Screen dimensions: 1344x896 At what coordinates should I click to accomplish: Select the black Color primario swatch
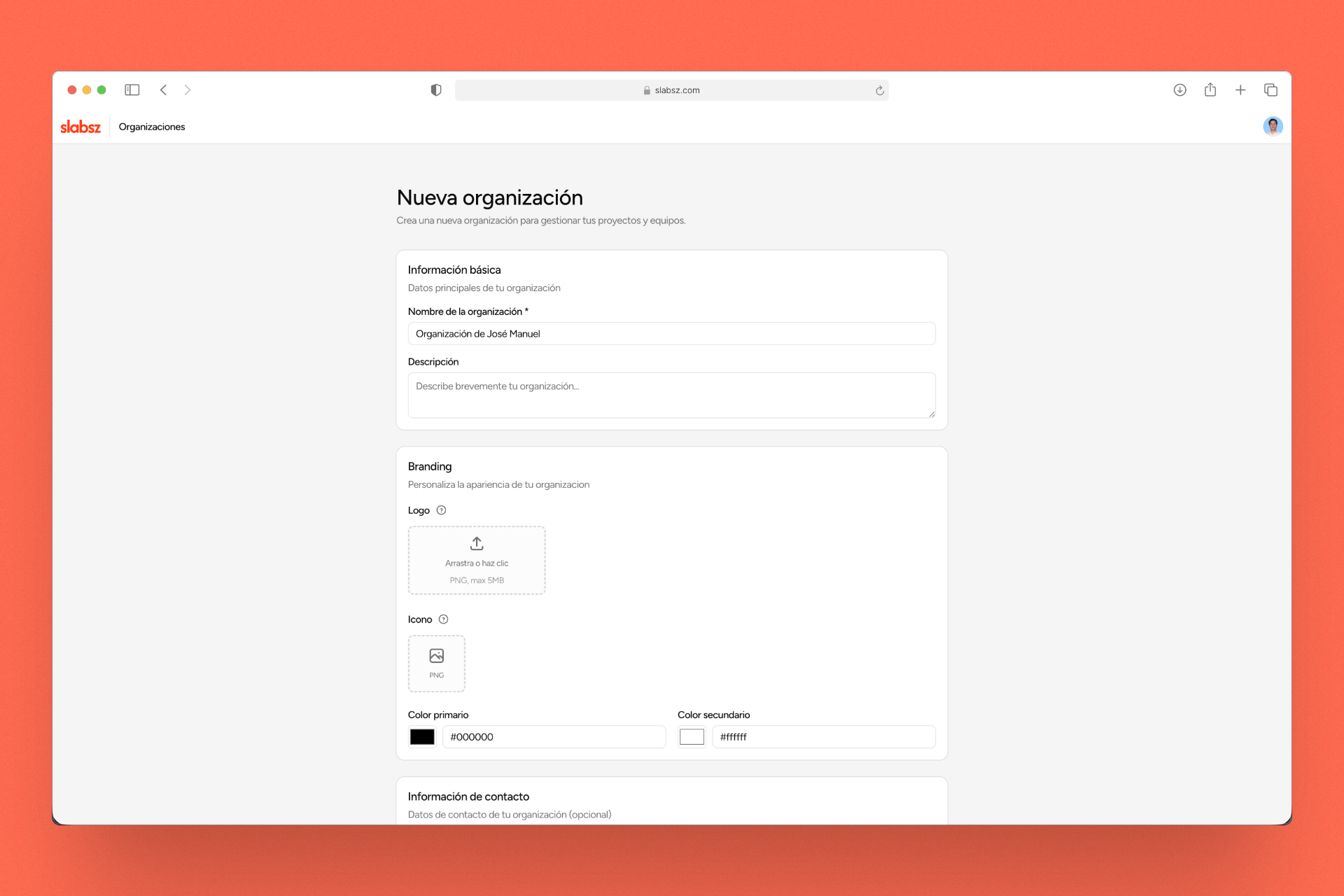coord(421,736)
